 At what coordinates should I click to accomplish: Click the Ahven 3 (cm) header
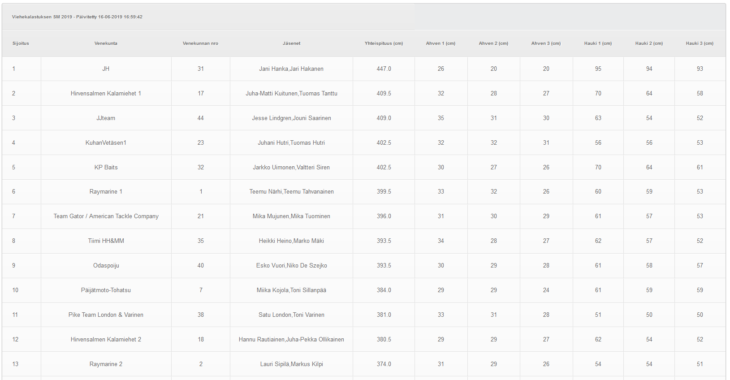point(546,43)
